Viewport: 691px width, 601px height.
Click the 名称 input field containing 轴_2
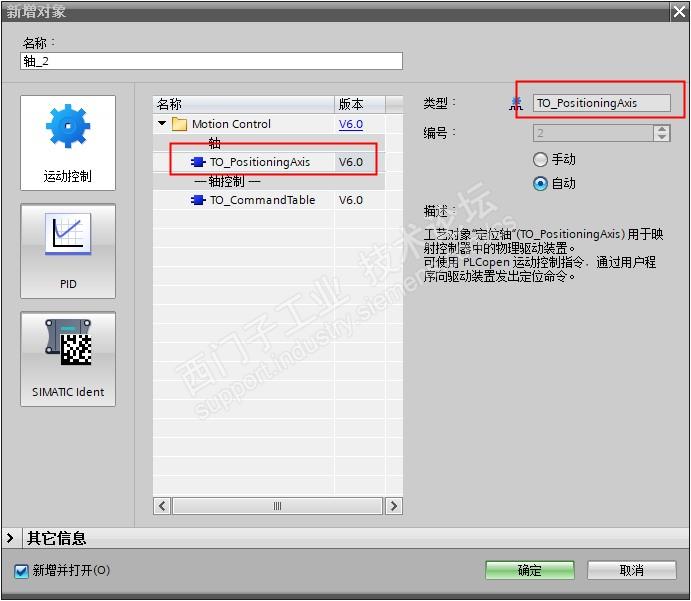211,61
